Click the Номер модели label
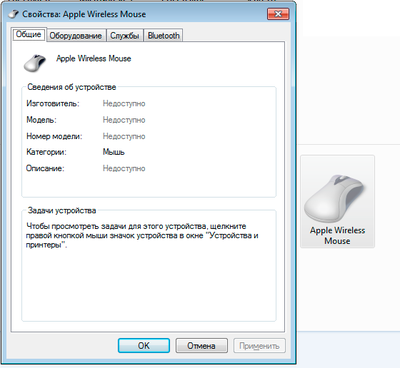Viewport: 400px width, 368px height. click(x=54, y=136)
